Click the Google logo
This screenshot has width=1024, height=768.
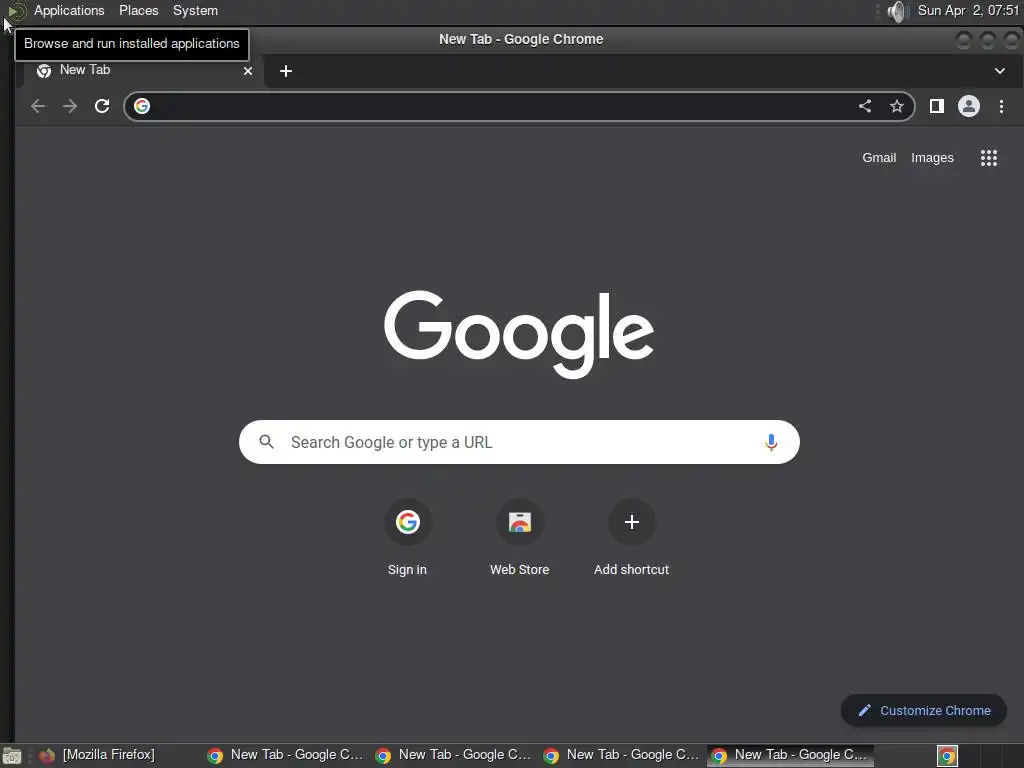[519, 333]
